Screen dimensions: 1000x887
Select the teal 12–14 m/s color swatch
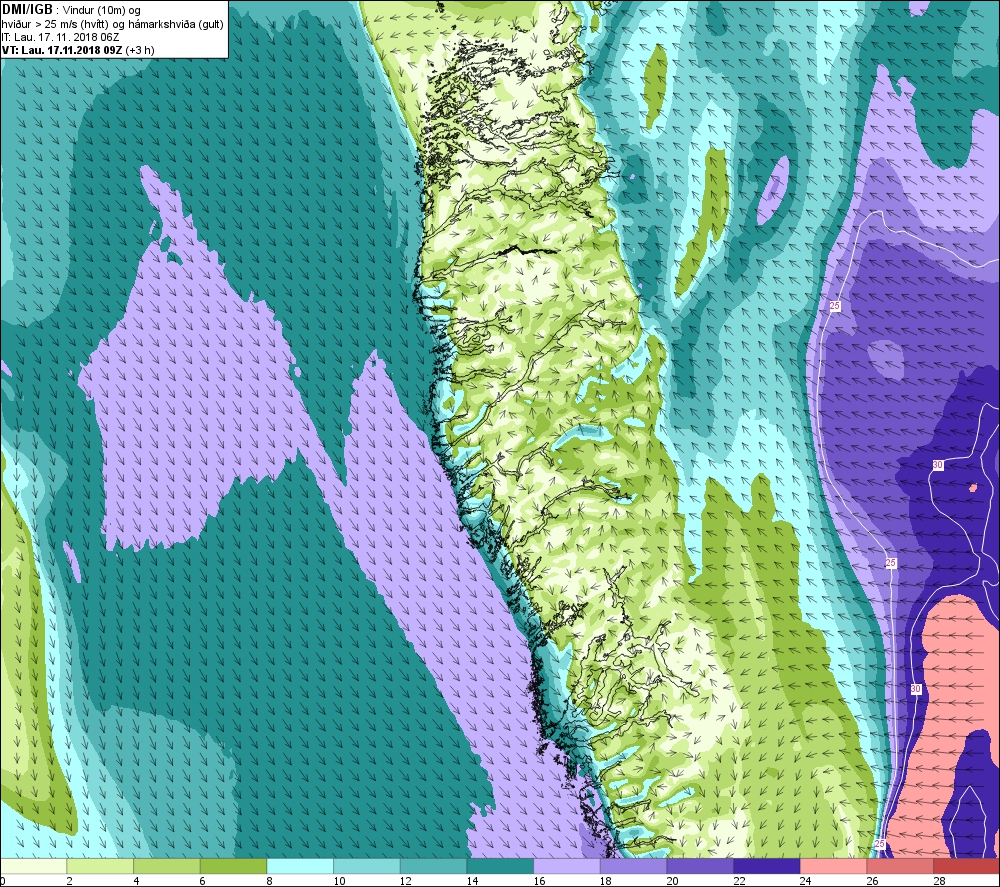point(433,866)
